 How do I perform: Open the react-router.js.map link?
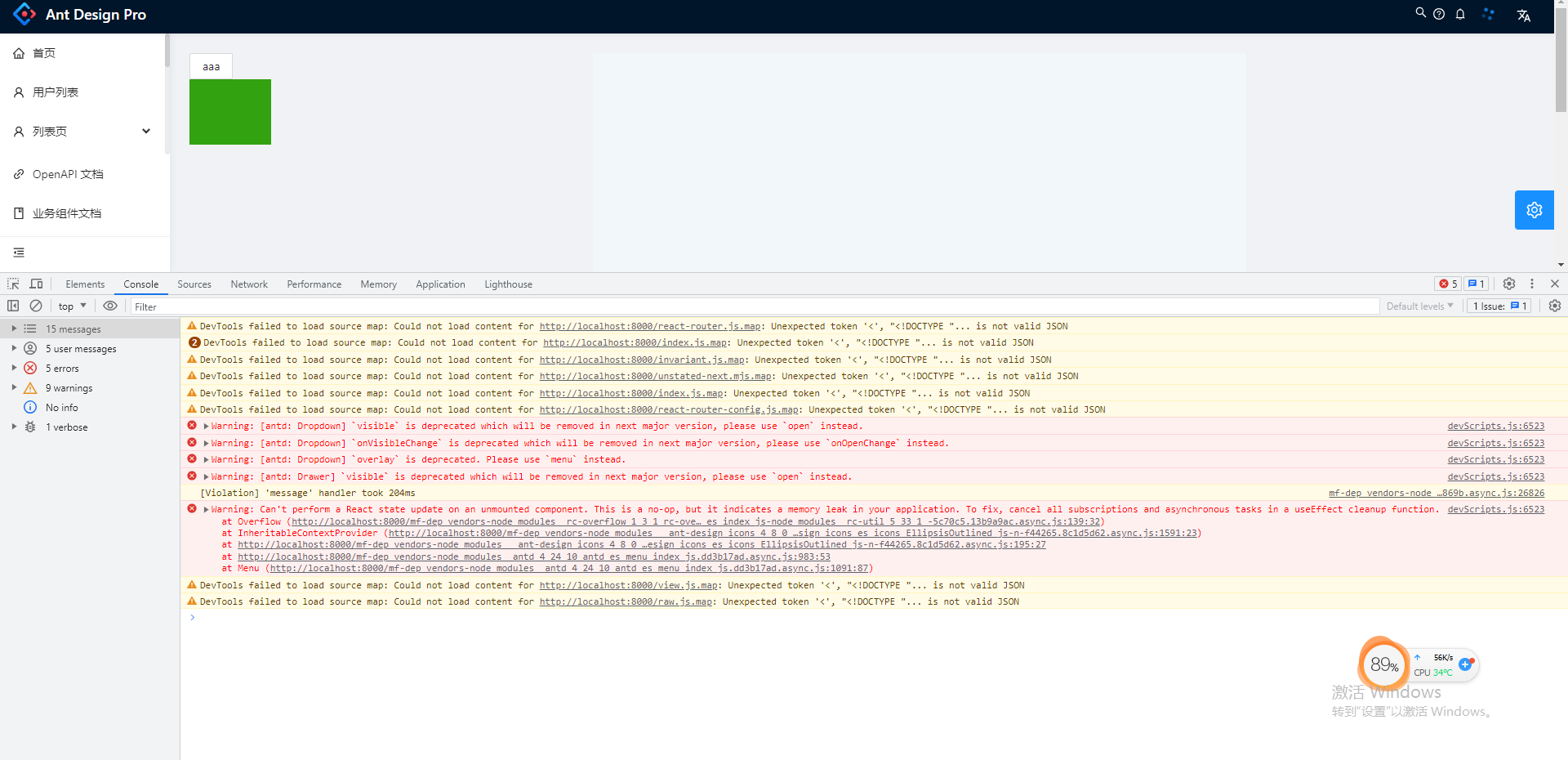click(x=649, y=326)
